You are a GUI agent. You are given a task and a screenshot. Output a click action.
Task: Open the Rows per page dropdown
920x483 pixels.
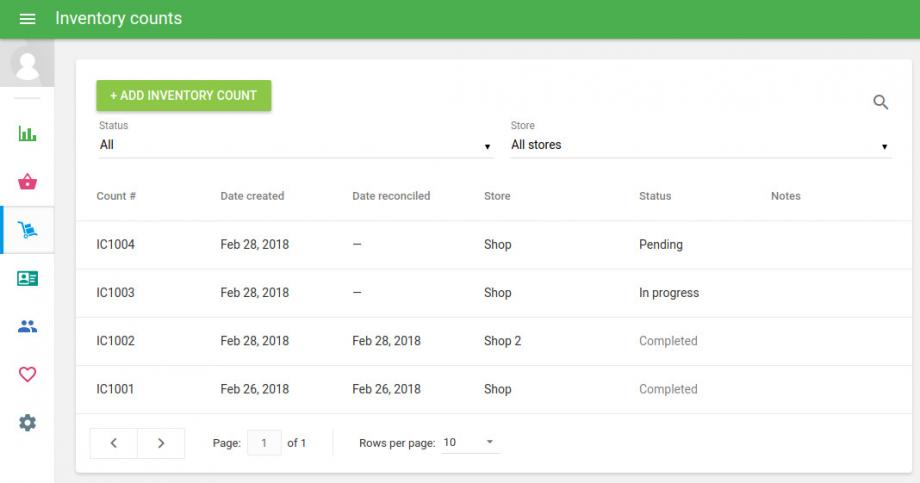pos(470,442)
